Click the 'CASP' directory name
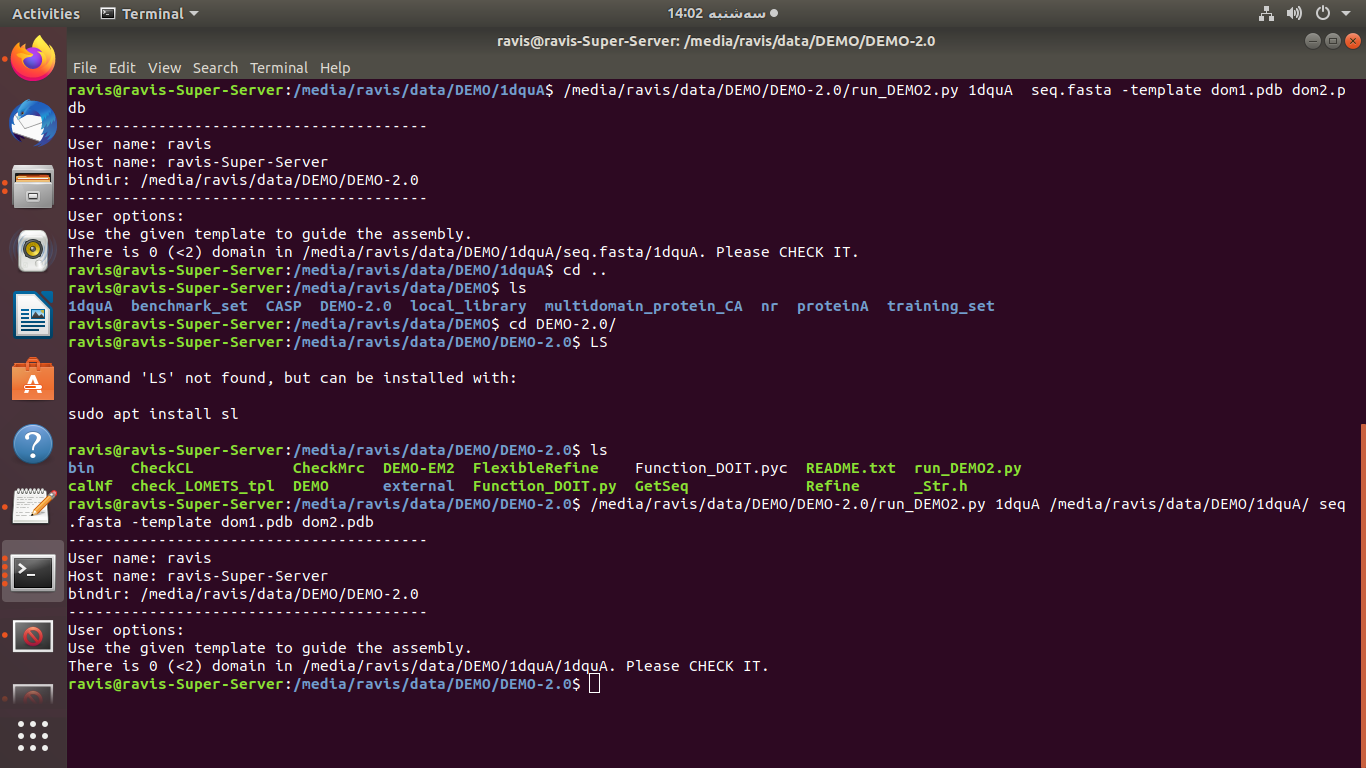1366x768 pixels. pos(283,306)
